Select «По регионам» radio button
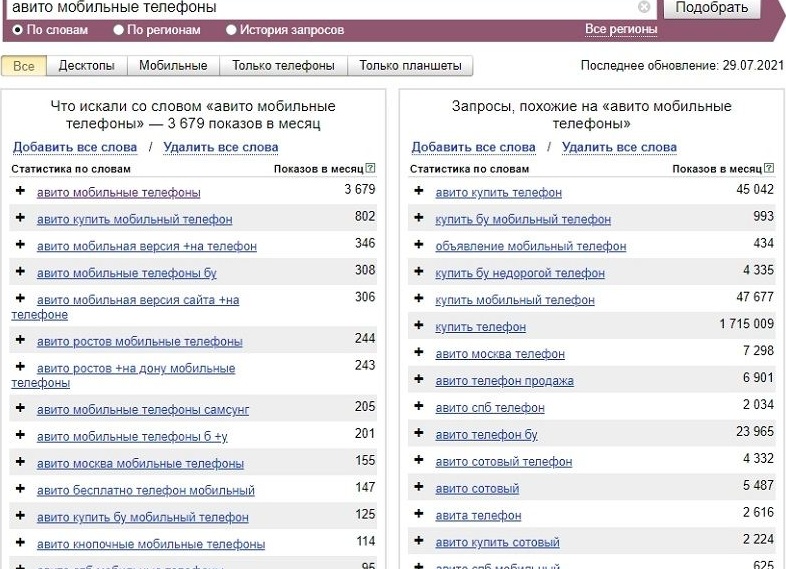The height and width of the screenshot is (569, 786). point(118,30)
